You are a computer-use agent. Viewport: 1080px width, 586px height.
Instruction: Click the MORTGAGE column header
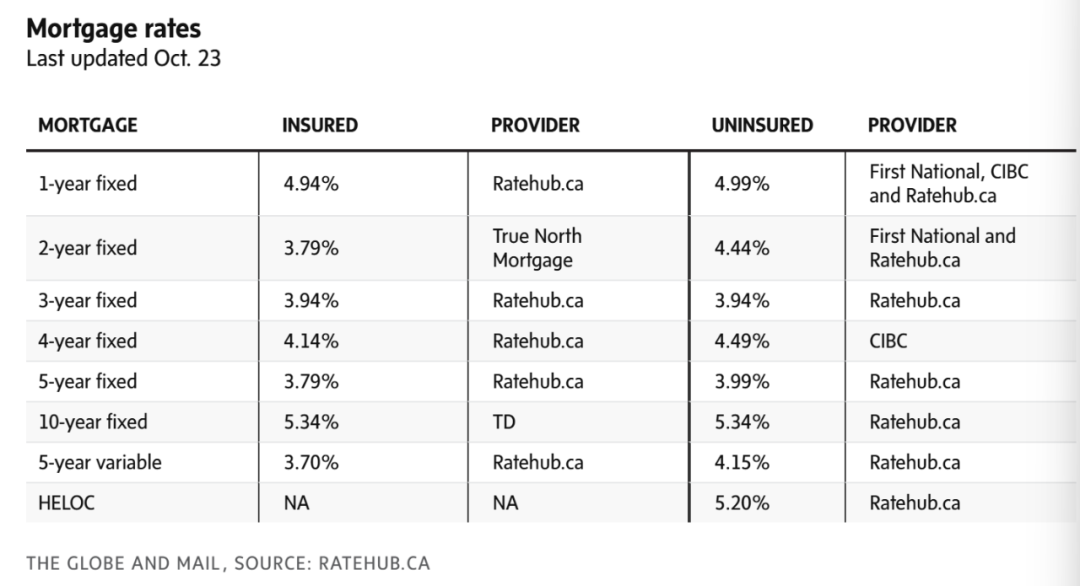click(x=88, y=126)
